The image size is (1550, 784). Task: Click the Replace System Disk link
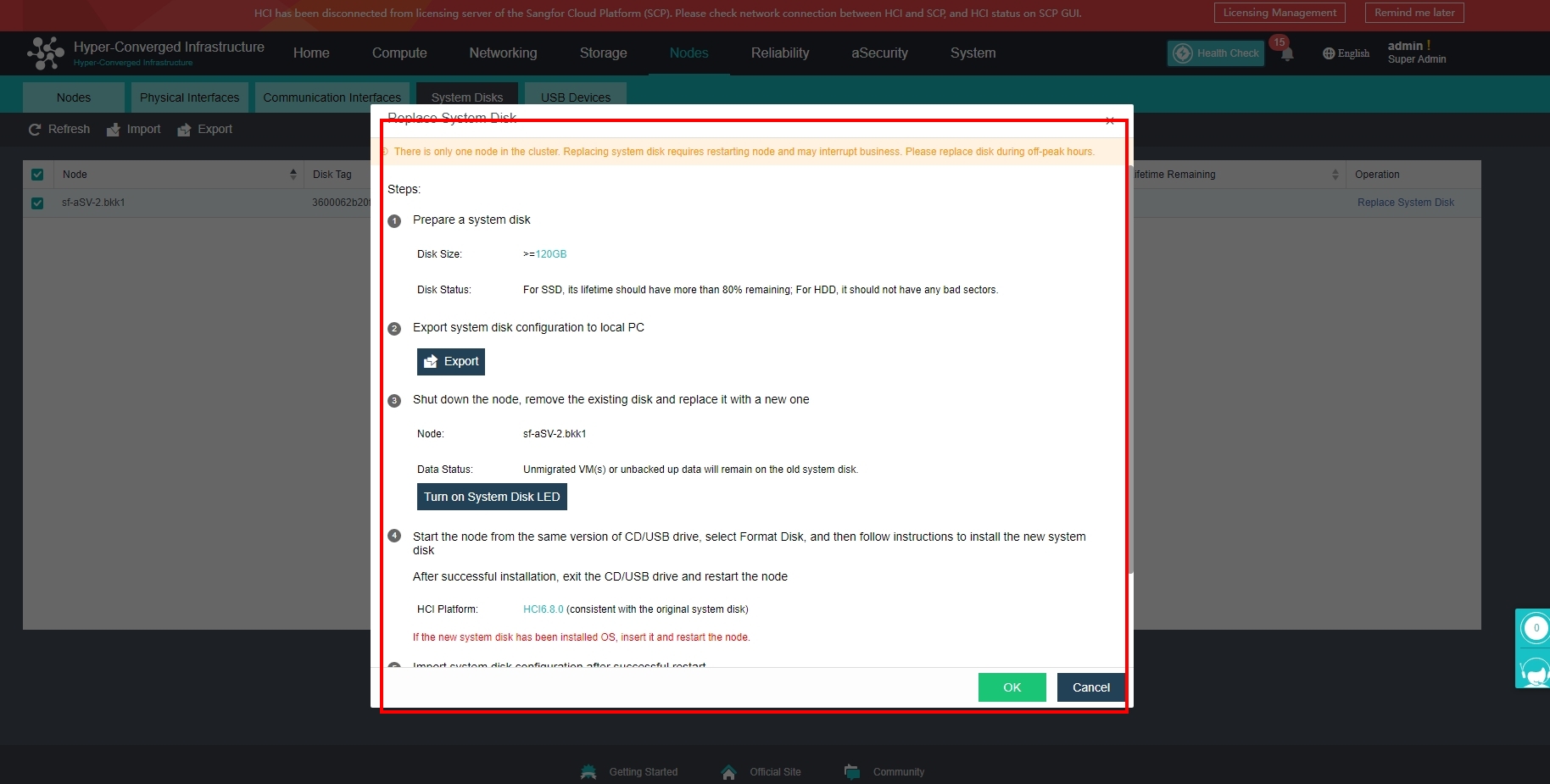click(x=1405, y=203)
